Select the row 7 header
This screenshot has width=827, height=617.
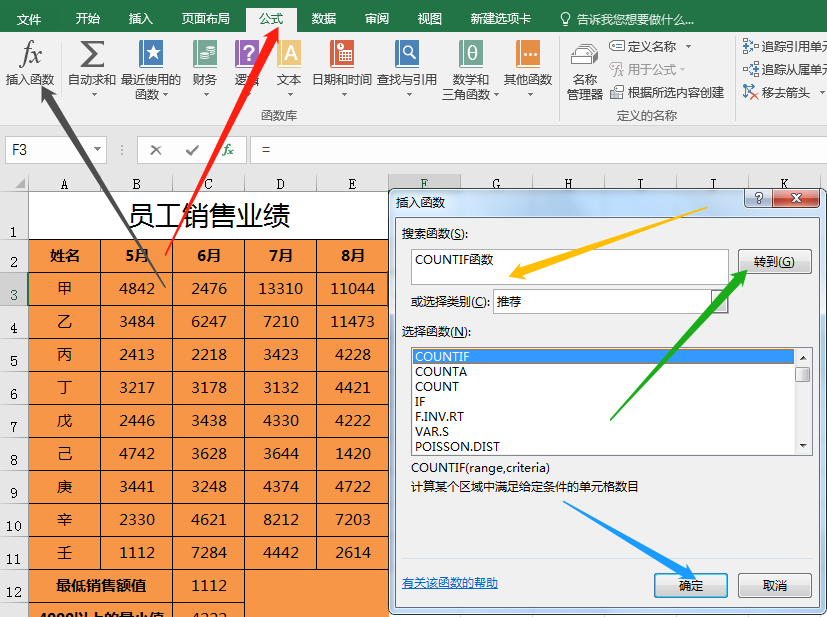coord(14,421)
